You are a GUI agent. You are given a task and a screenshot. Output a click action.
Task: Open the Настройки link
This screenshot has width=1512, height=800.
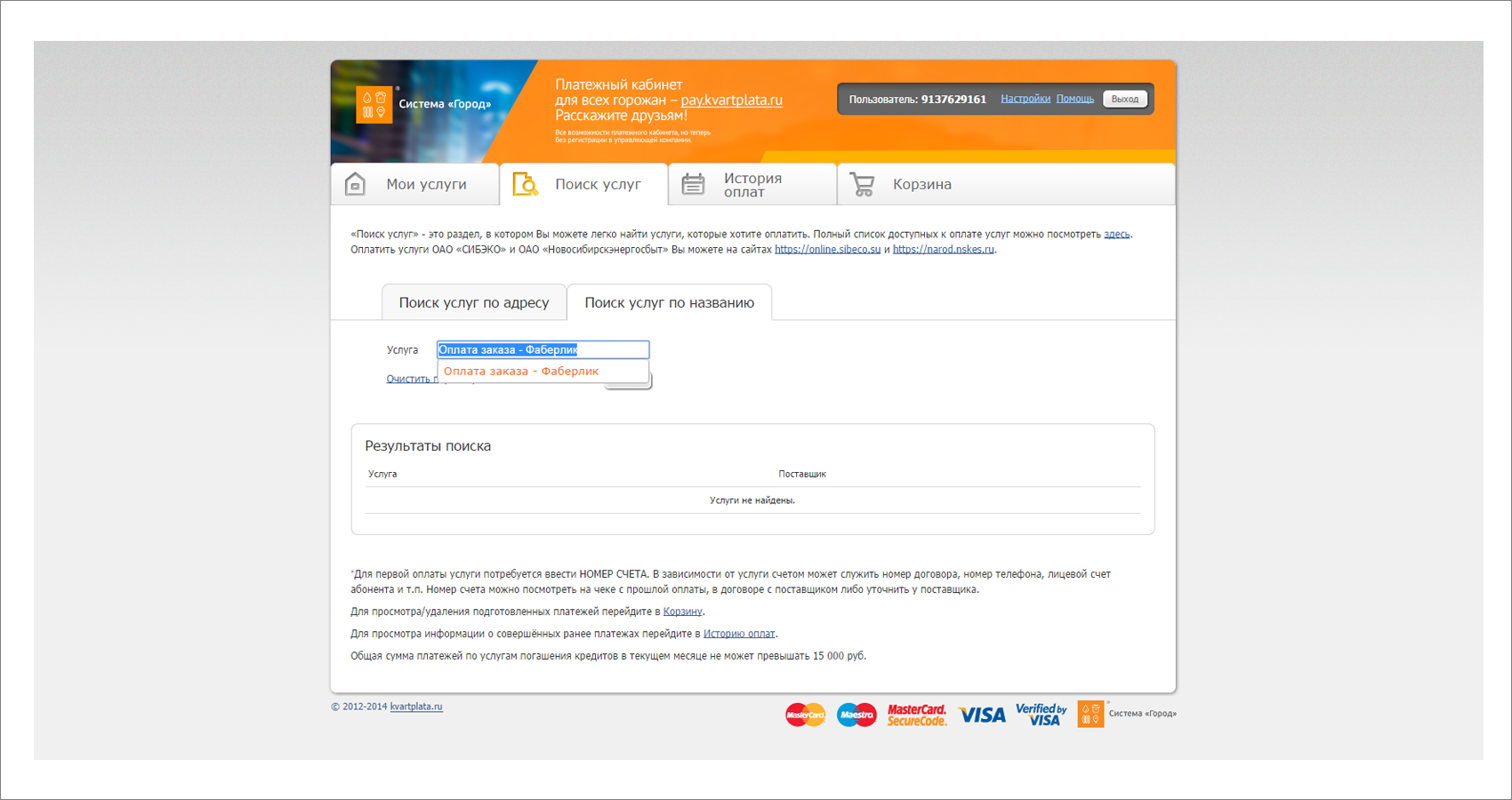[1025, 99]
